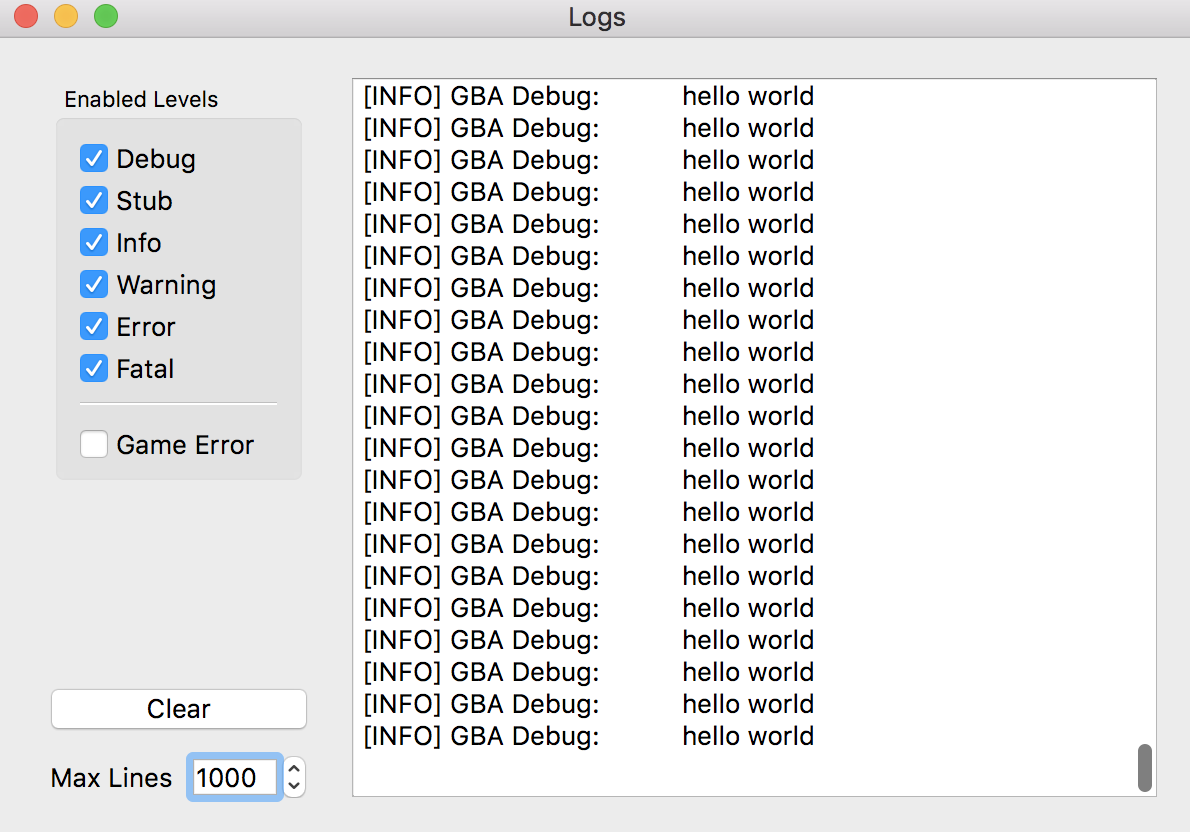Image resolution: width=1190 pixels, height=832 pixels.
Task: Click into the Max Lines input field
Action: [234, 777]
